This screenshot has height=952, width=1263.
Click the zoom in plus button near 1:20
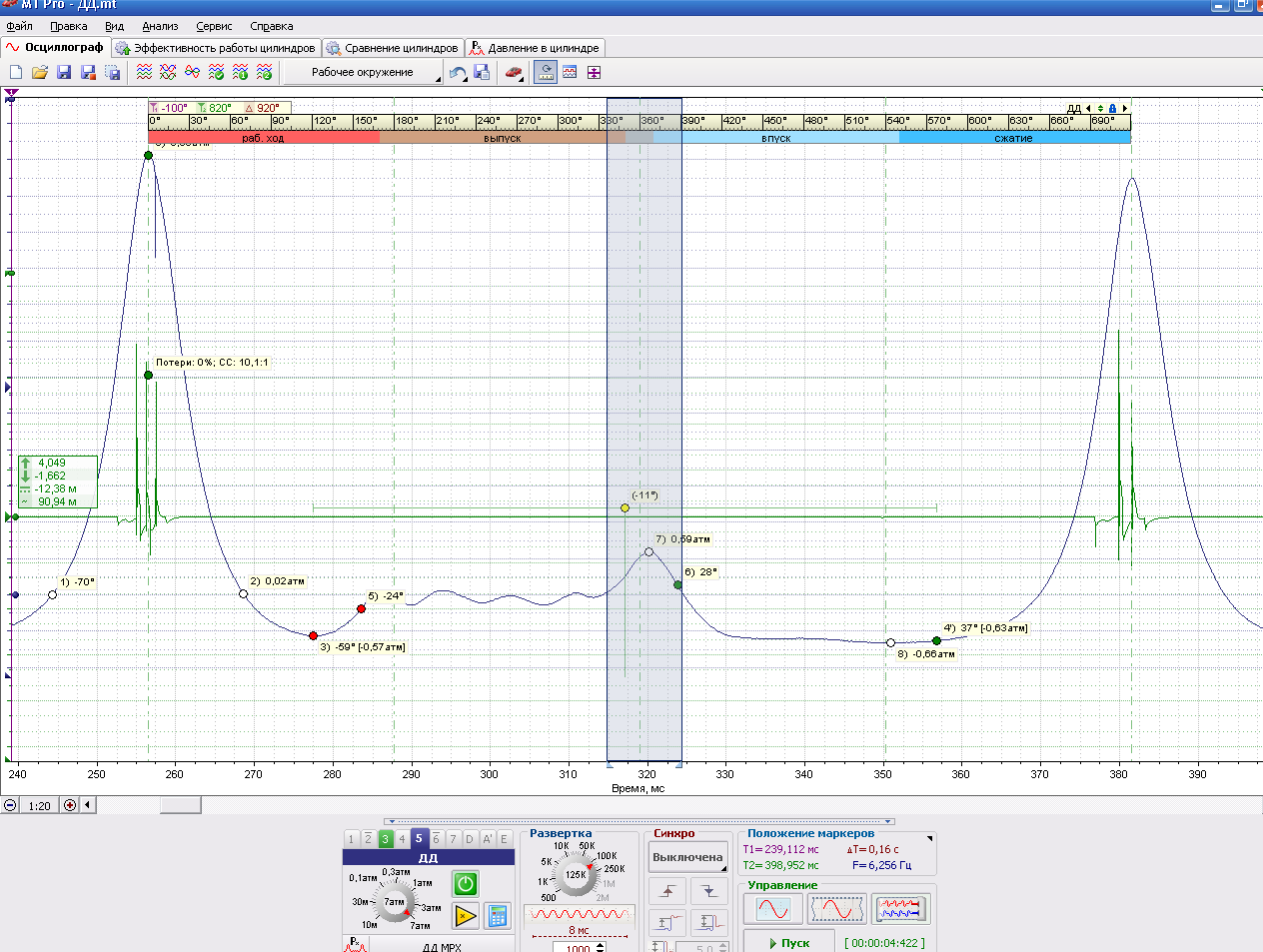pos(70,805)
